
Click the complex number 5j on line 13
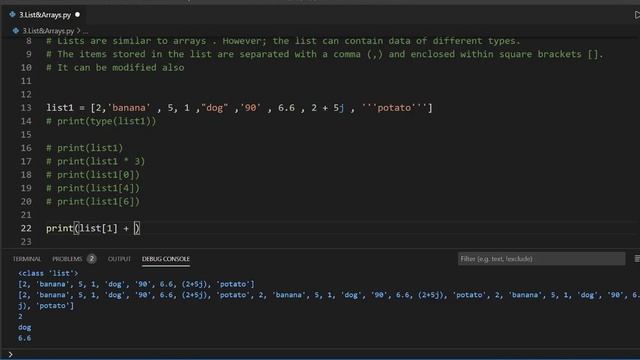(x=339, y=108)
